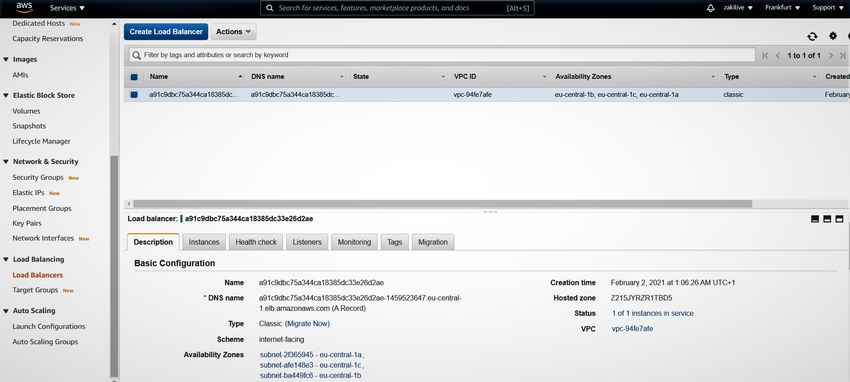This screenshot has height=382, width=850.
Task: Open the notifications bell
Action: pos(711,8)
